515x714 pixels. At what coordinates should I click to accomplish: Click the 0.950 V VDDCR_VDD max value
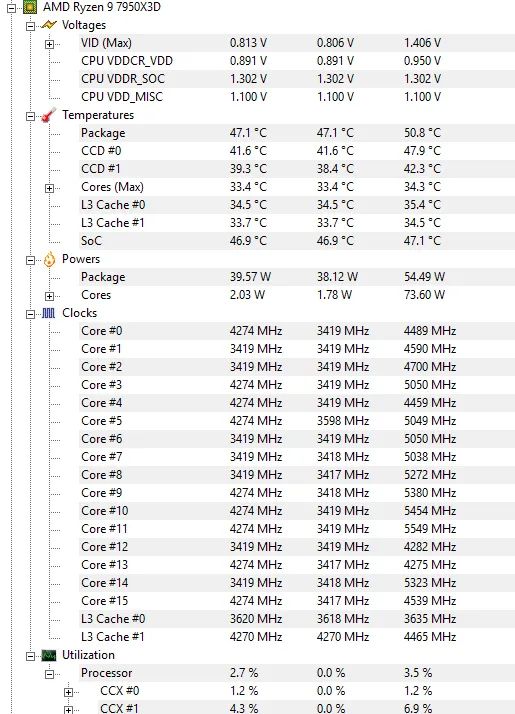pyautogui.click(x=422, y=61)
